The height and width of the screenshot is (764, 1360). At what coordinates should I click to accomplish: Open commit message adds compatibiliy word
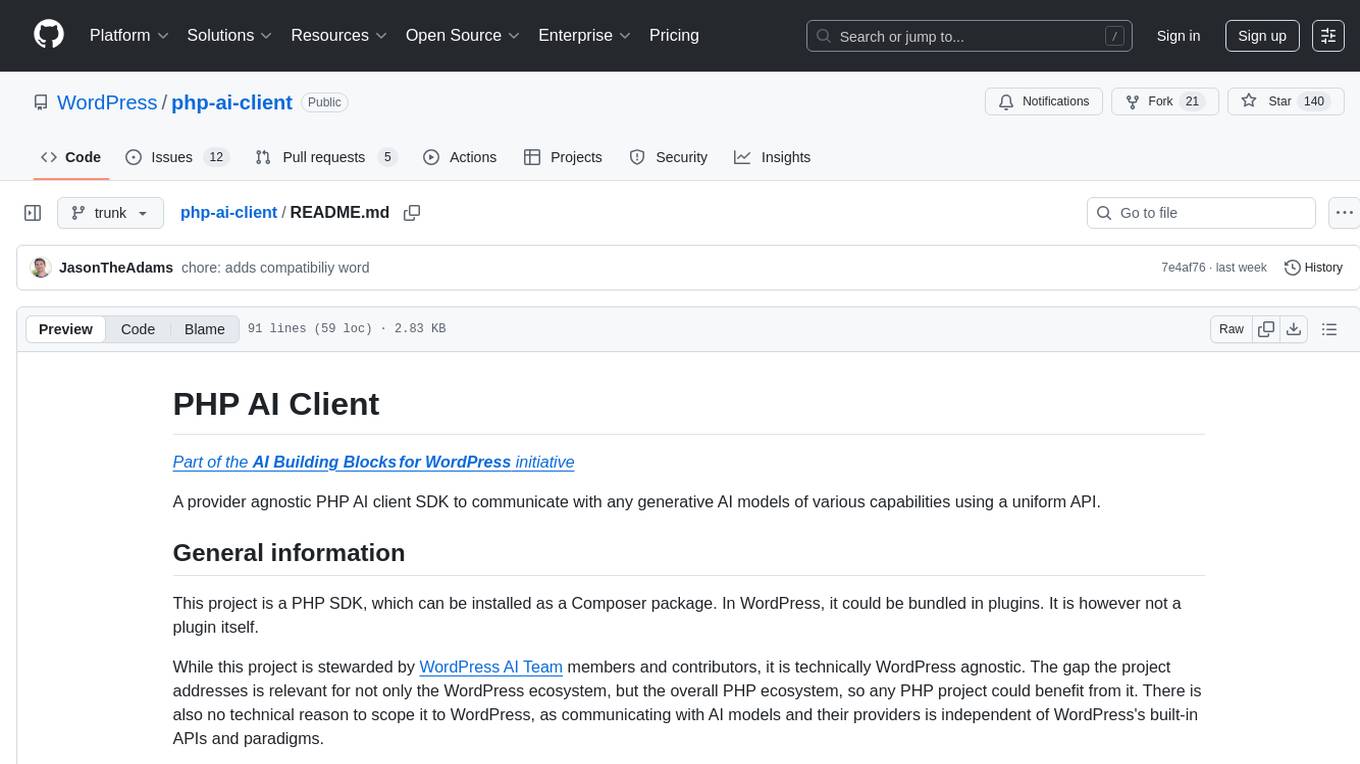pos(275,268)
